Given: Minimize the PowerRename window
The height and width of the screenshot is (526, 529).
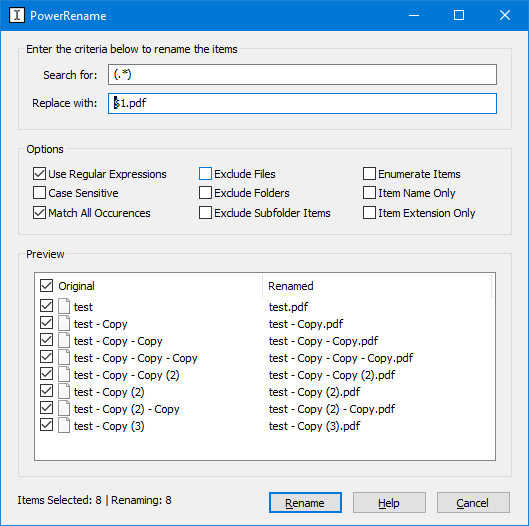Looking at the screenshot, I should coord(414,16).
